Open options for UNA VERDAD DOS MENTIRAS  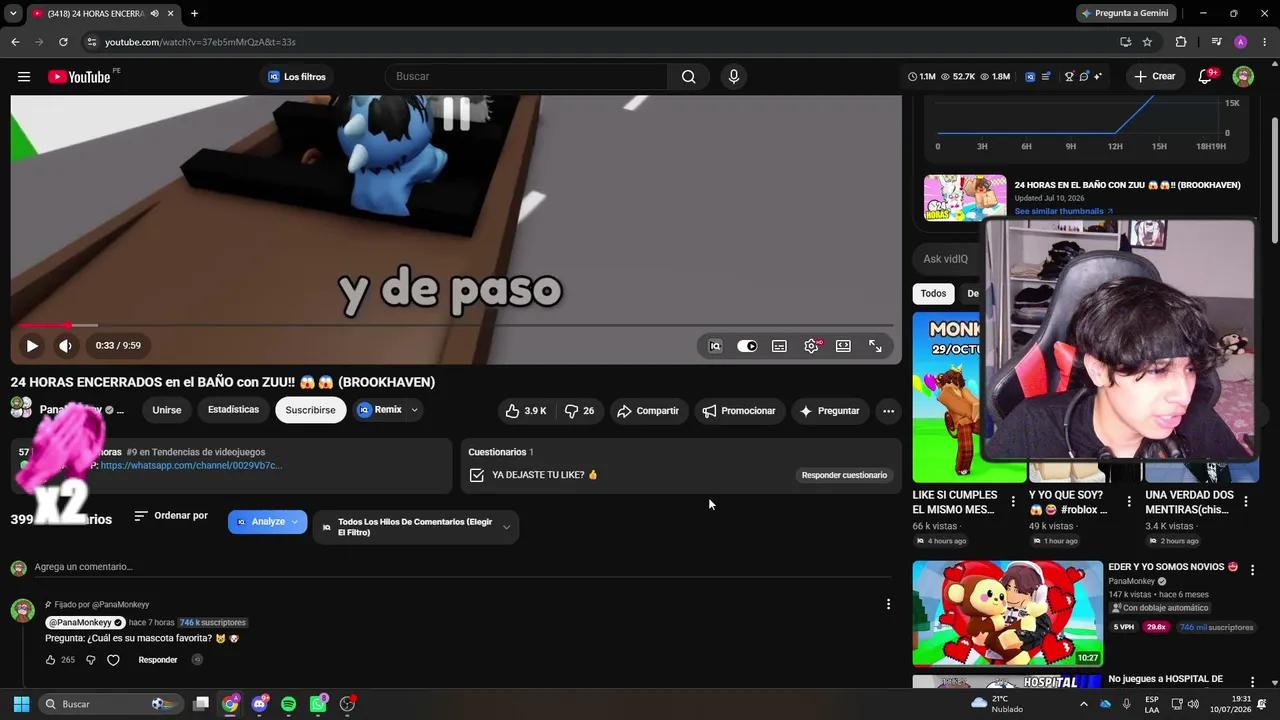coord(1245,502)
